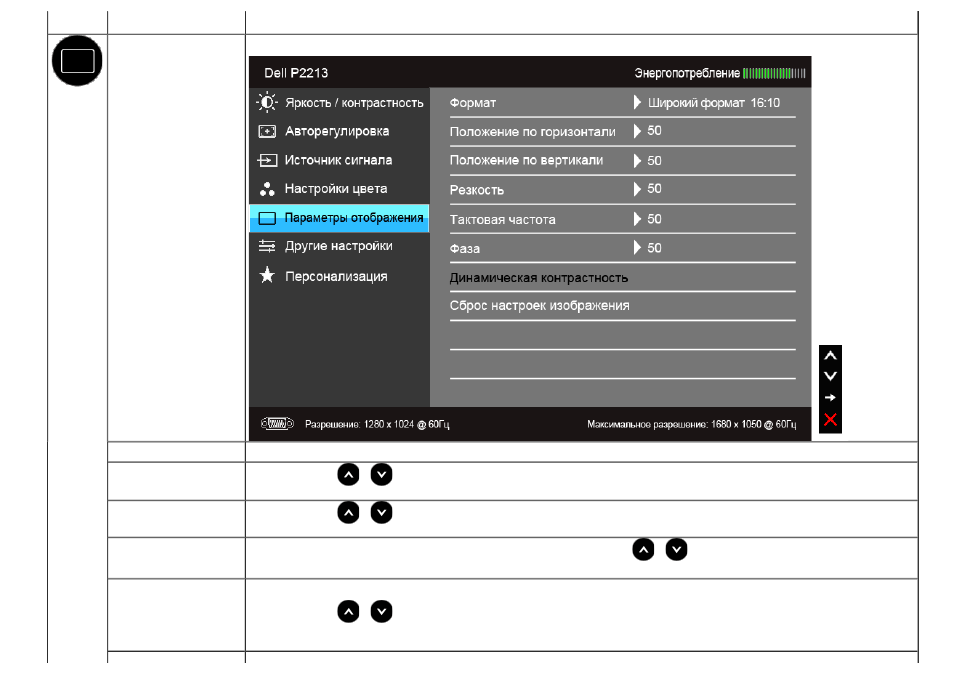Open the Параметры отображения menu item
The width and height of the screenshot is (954, 674).
[339, 218]
